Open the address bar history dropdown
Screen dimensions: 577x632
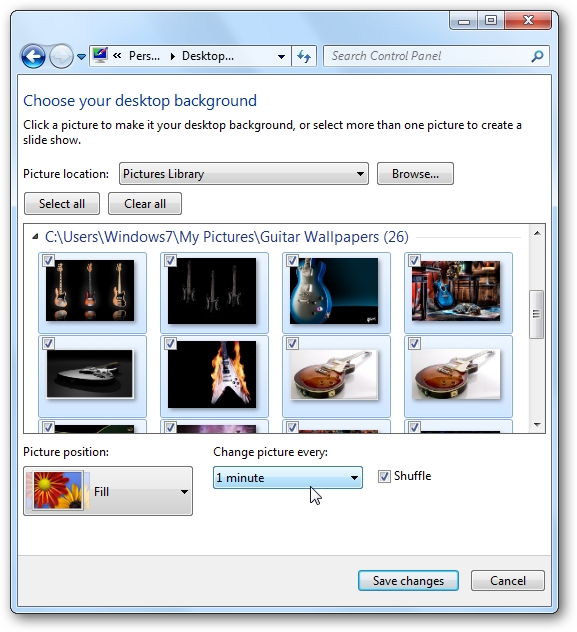point(282,56)
